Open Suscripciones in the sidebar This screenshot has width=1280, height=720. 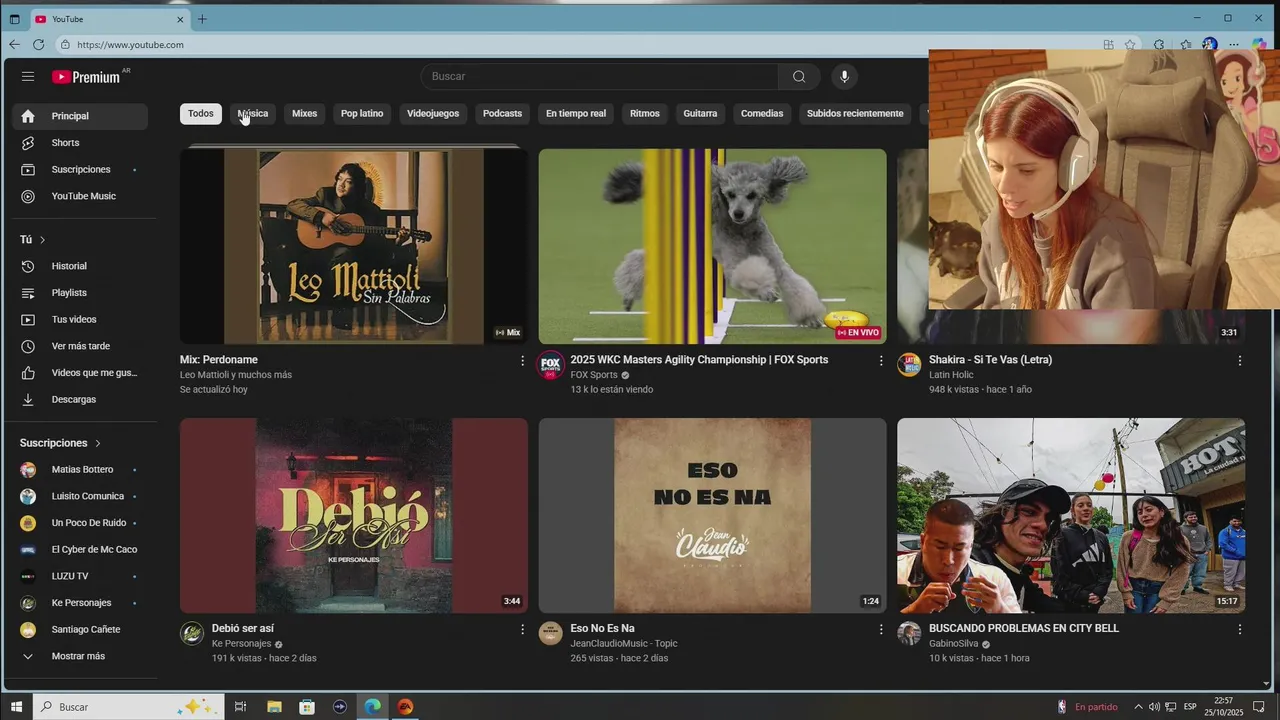pyautogui.click(x=80, y=170)
